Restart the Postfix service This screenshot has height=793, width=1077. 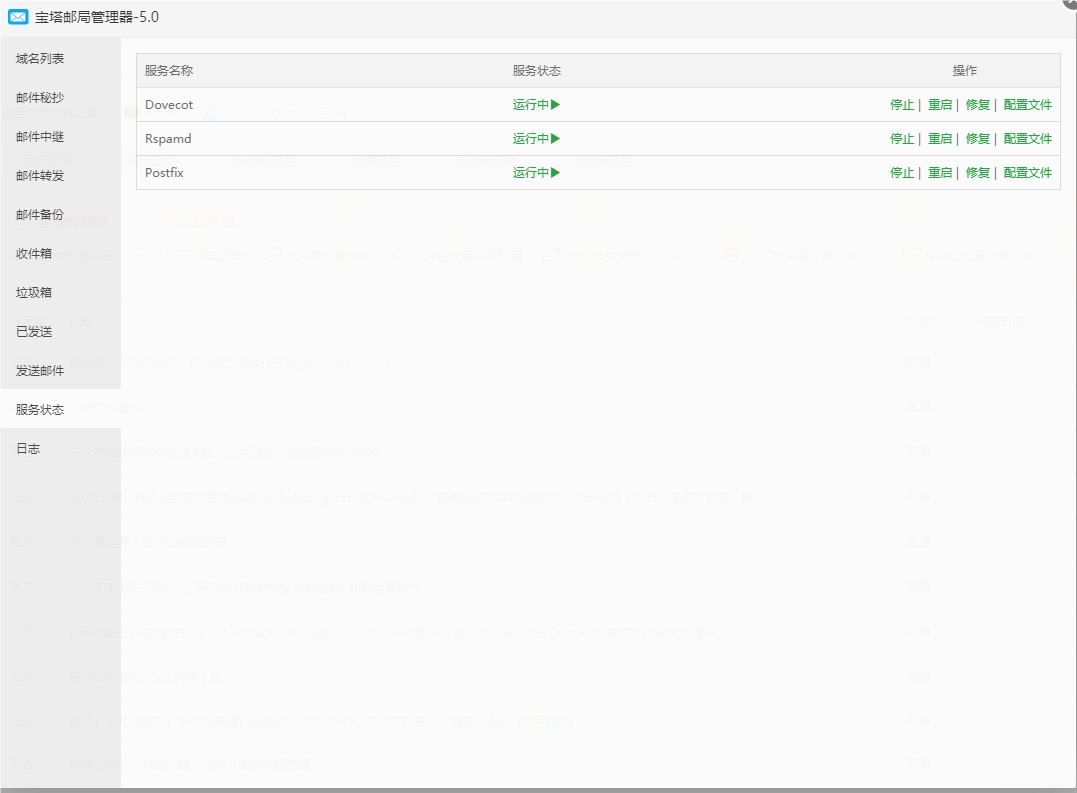click(x=940, y=172)
